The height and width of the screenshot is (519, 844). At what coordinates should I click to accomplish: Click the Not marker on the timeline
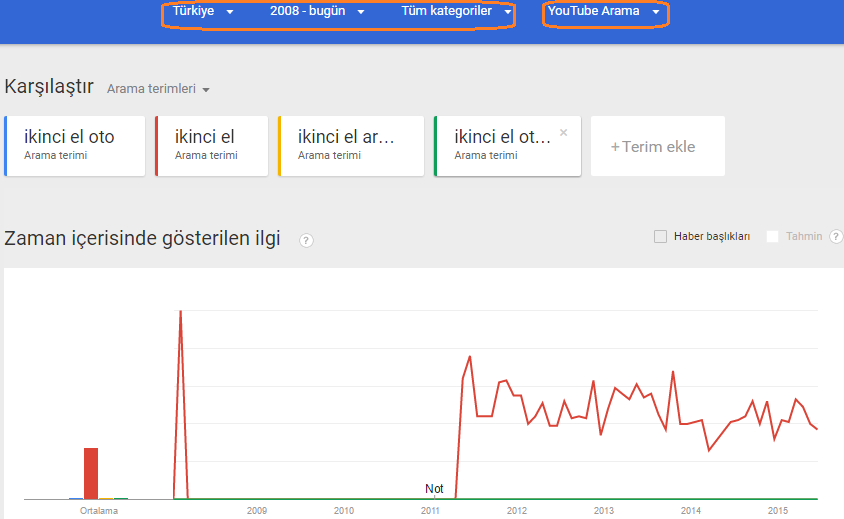434,488
